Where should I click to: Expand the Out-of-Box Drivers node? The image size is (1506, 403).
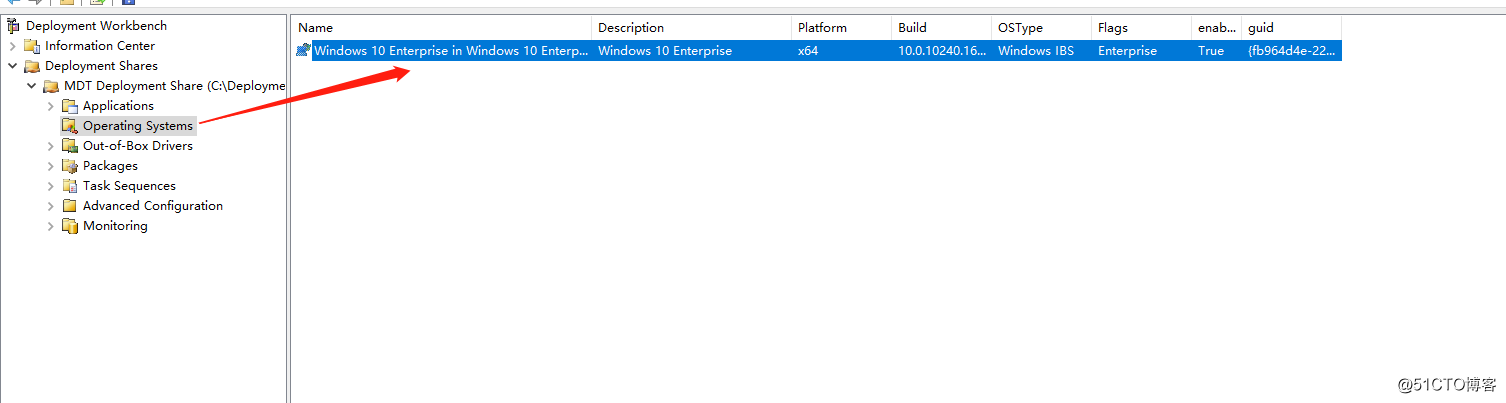point(51,146)
